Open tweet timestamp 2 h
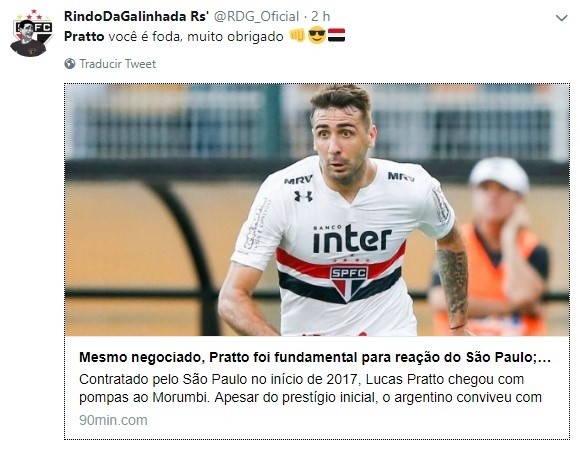The width and height of the screenshot is (580, 455). [x=320, y=16]
